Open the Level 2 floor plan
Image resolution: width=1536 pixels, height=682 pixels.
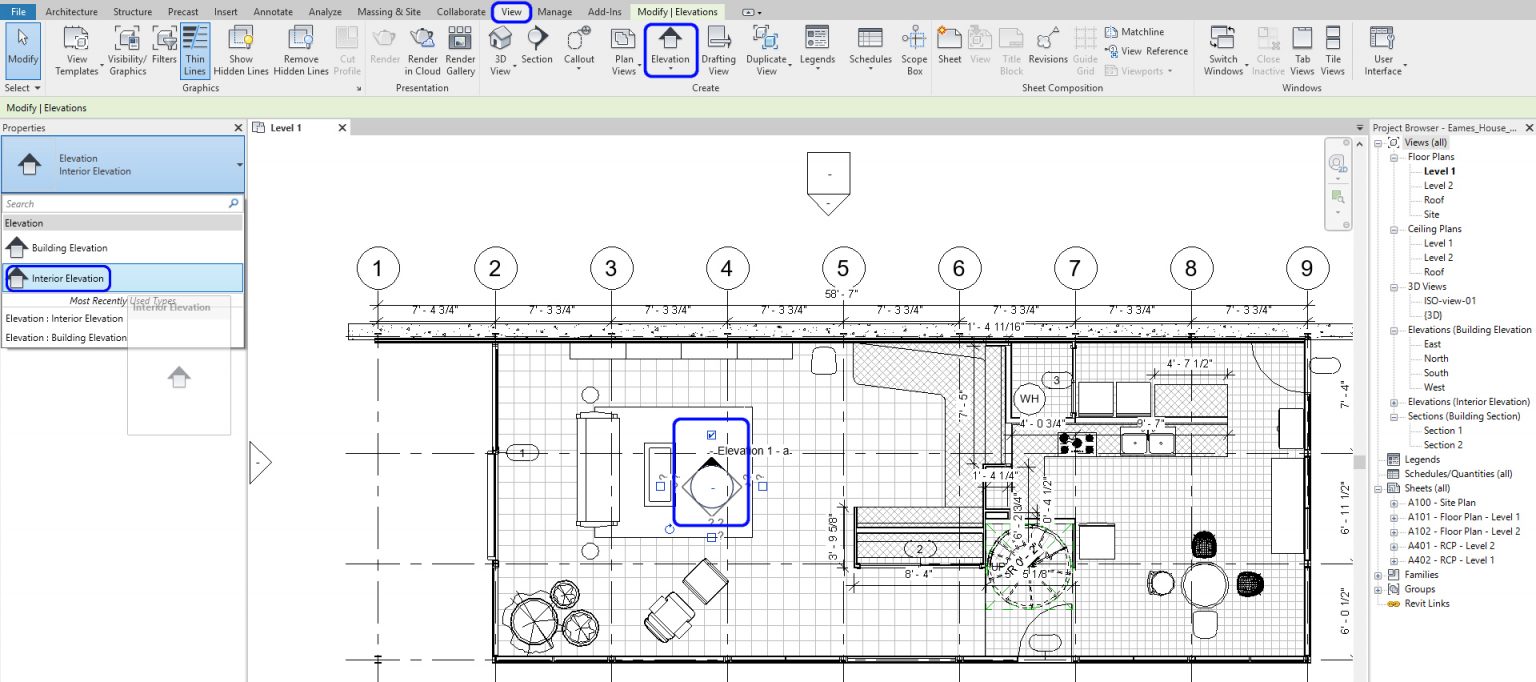[1438, 186]
